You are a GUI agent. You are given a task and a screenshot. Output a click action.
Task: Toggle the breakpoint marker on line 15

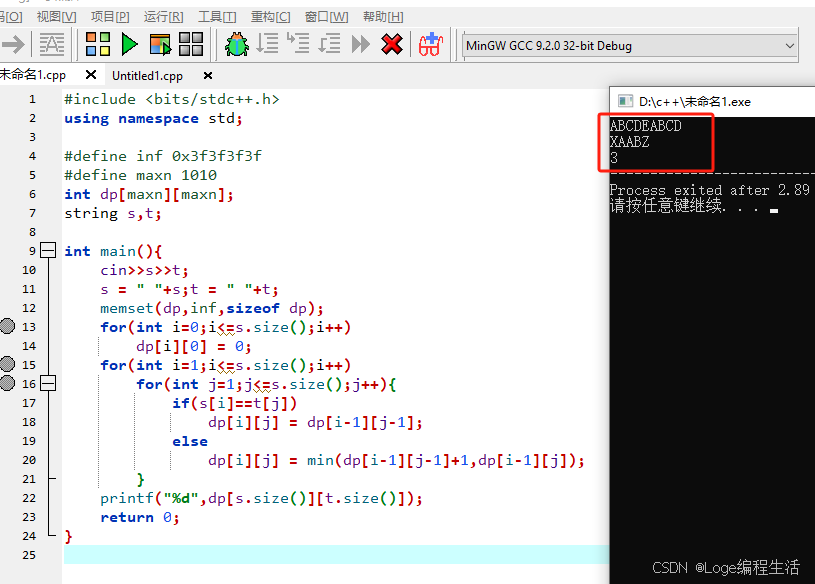click(7, 365)
